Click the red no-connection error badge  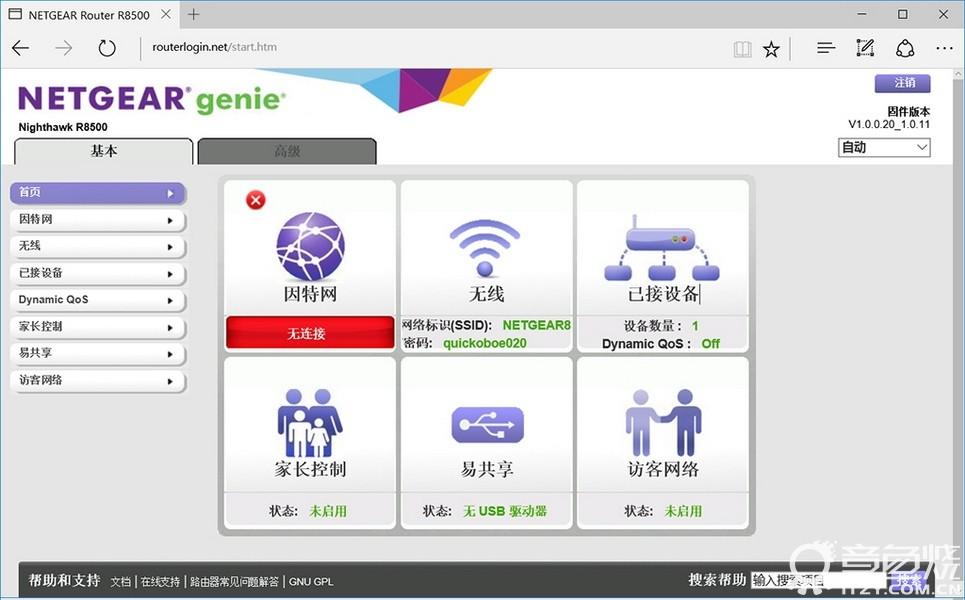tap(255, 200)
